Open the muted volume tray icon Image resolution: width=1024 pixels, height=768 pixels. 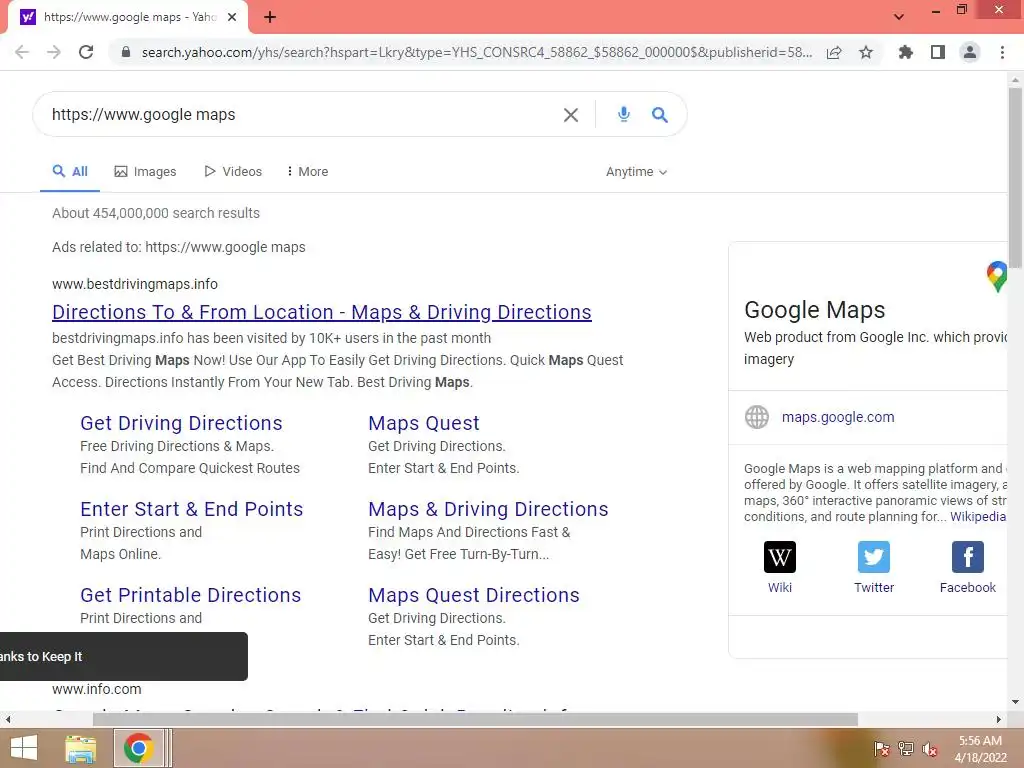(930, 749)
